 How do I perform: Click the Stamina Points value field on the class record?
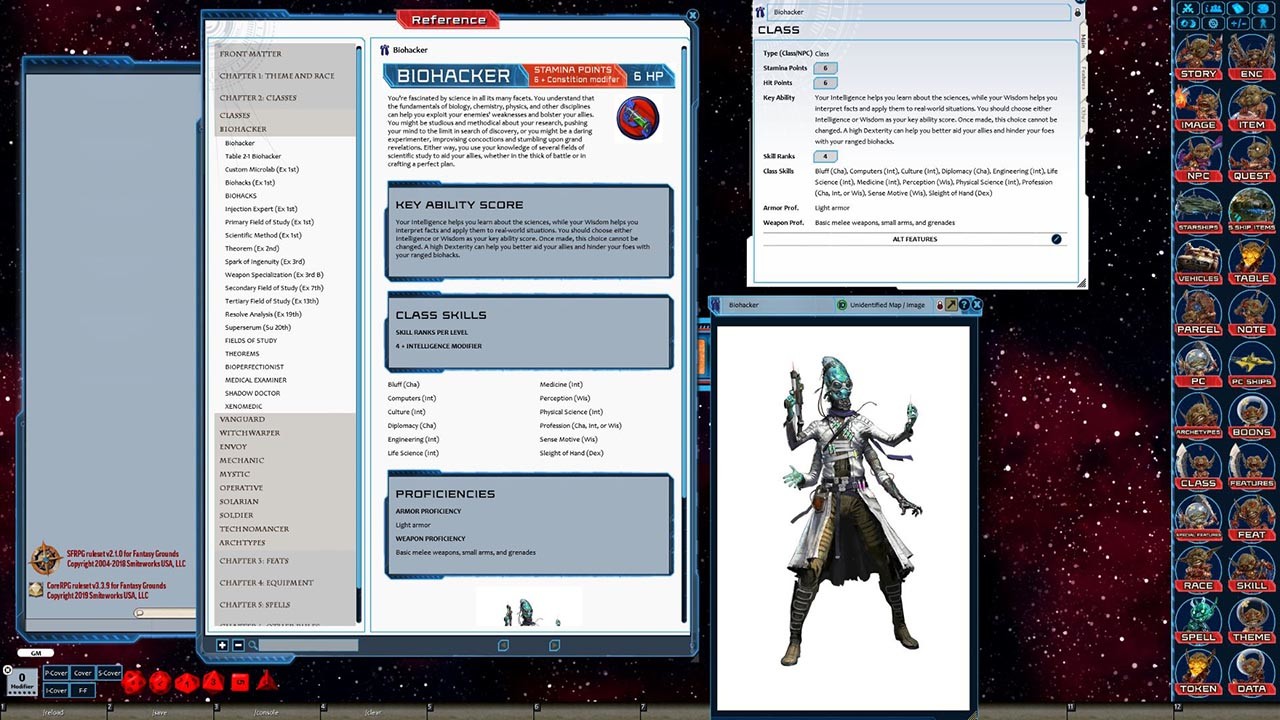tap(824, 68)
